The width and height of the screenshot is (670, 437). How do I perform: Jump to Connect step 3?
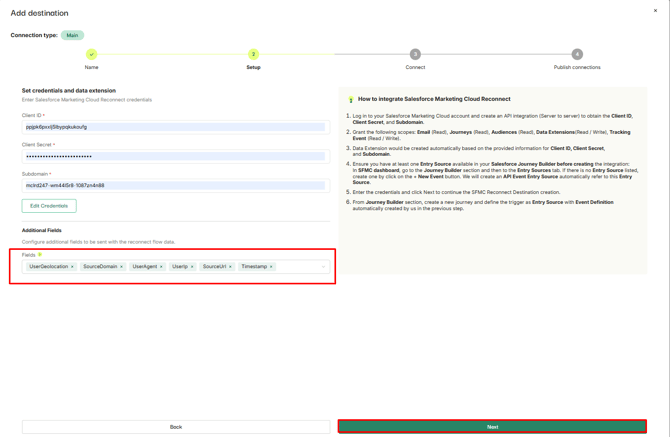click(415, 54)
